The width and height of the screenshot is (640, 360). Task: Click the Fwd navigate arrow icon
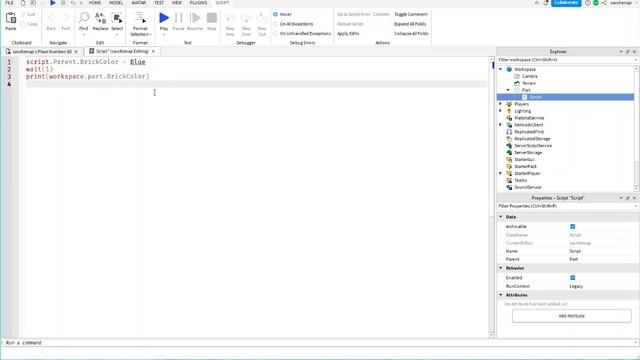pos(66,18)
